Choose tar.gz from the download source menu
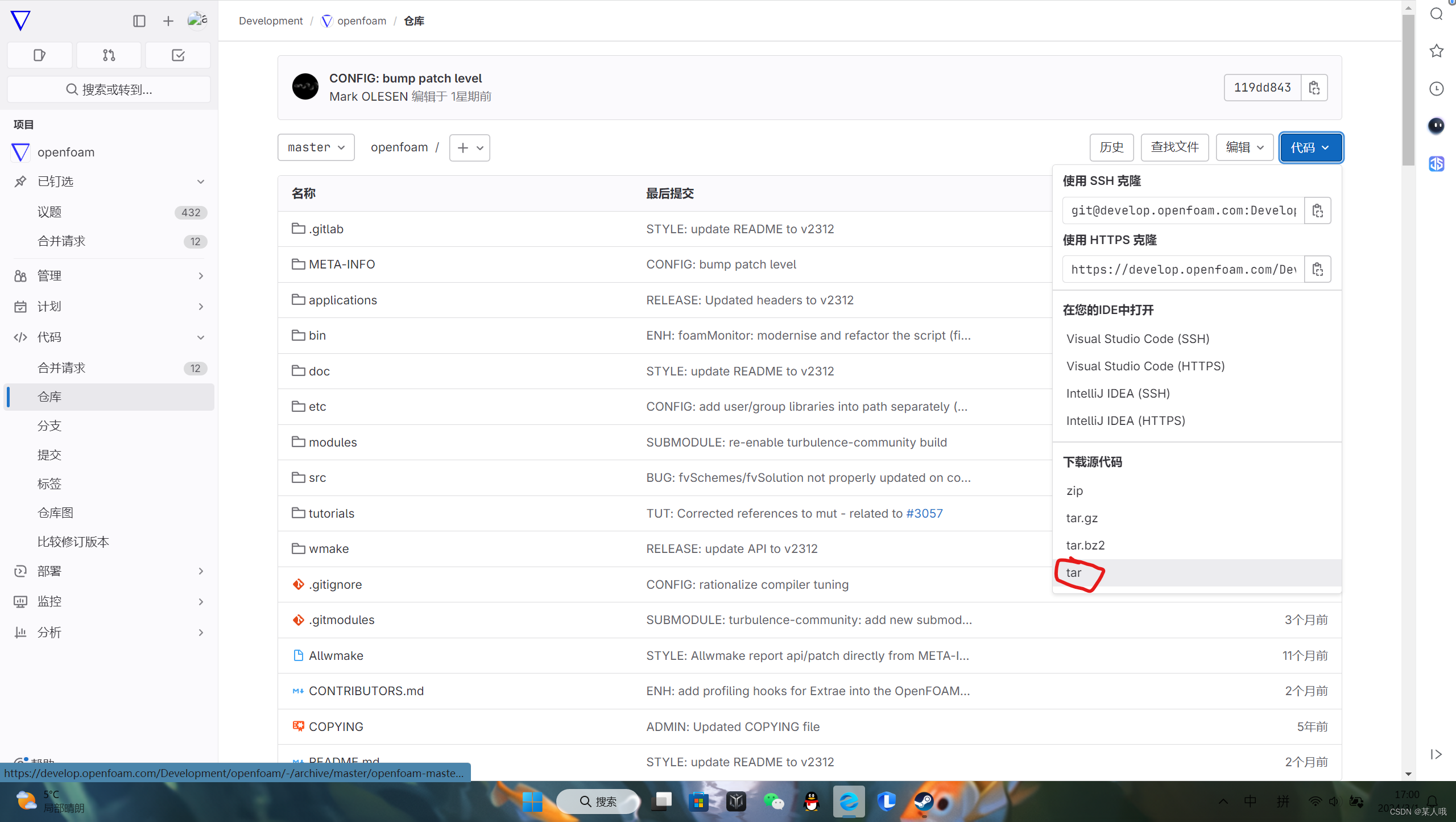The image size is (1456, 822). click(x=1082, y=518)
